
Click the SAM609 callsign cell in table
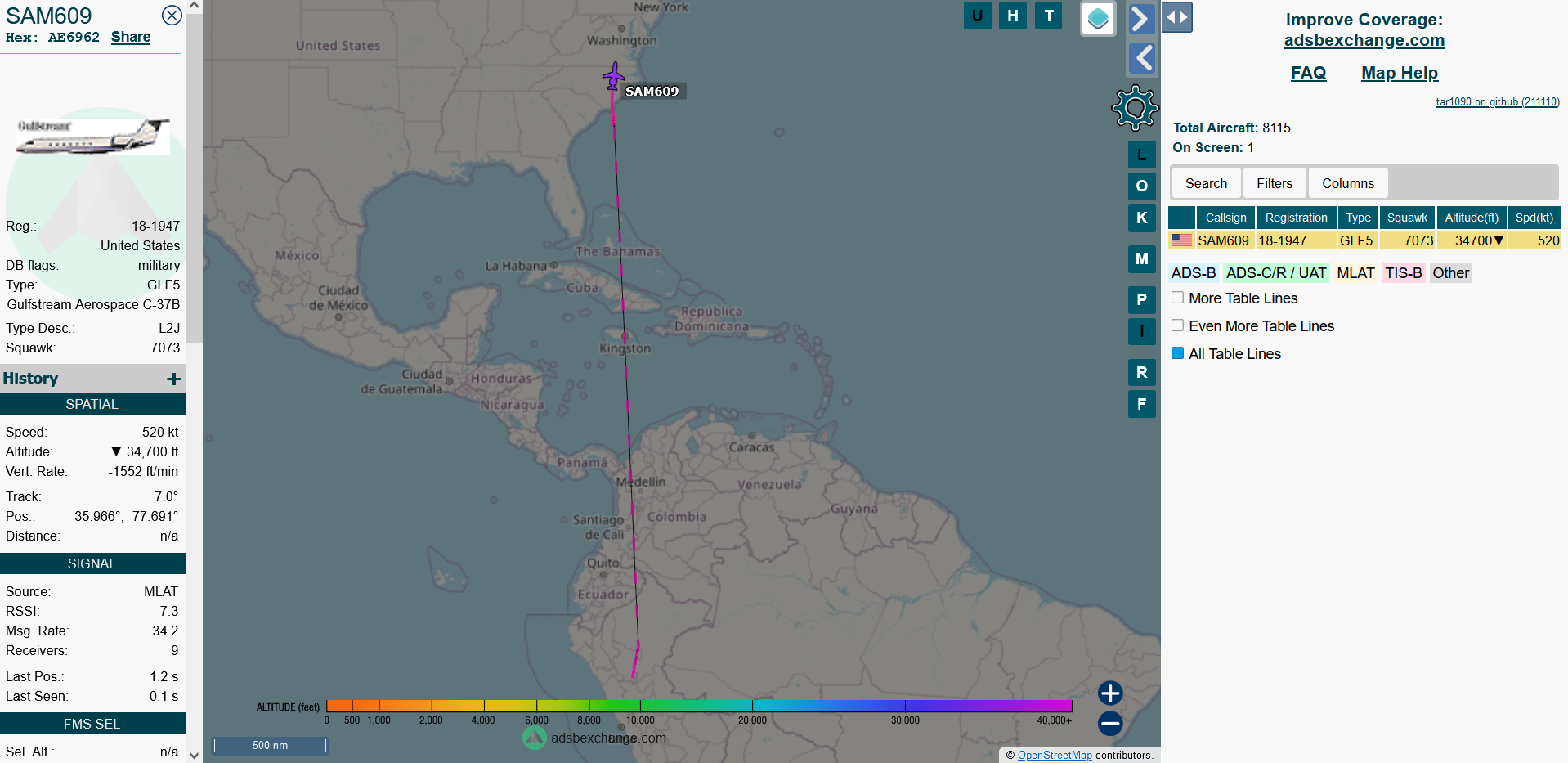pyautogui.click(x=1224, y=240)
